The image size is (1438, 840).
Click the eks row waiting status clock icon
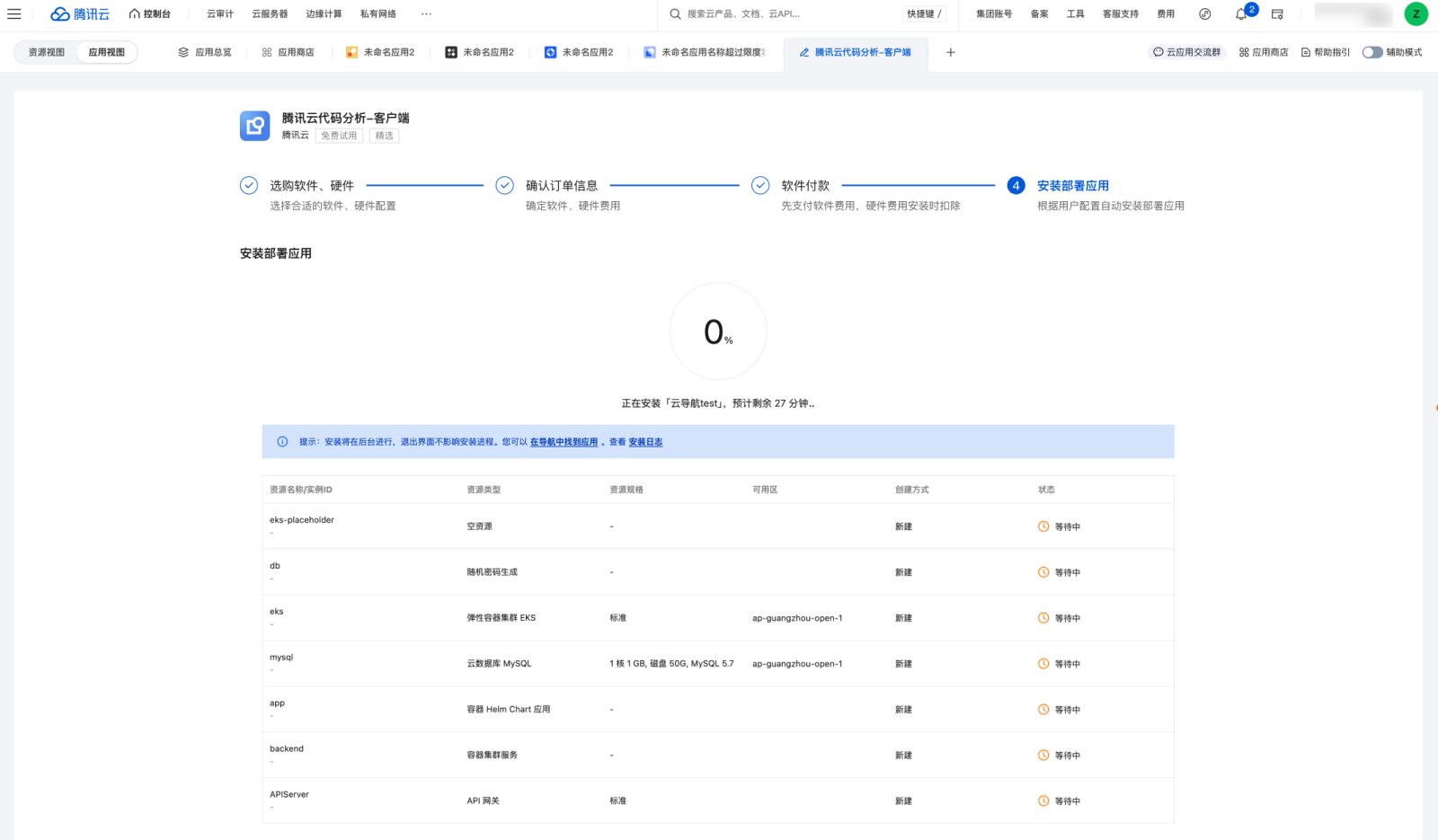[1043, 618]
